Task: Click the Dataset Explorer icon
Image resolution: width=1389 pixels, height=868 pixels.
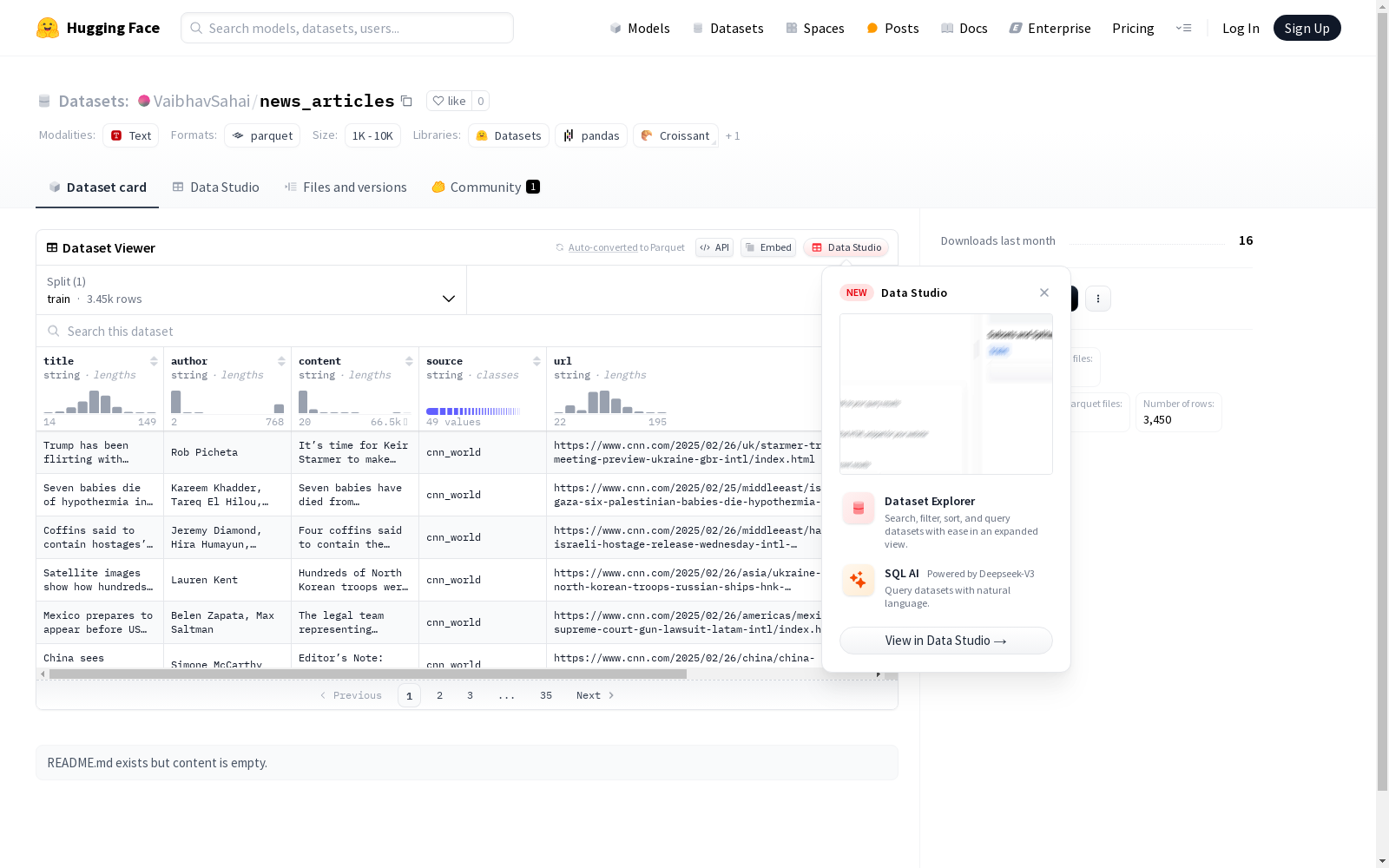Action: [859, 509]
